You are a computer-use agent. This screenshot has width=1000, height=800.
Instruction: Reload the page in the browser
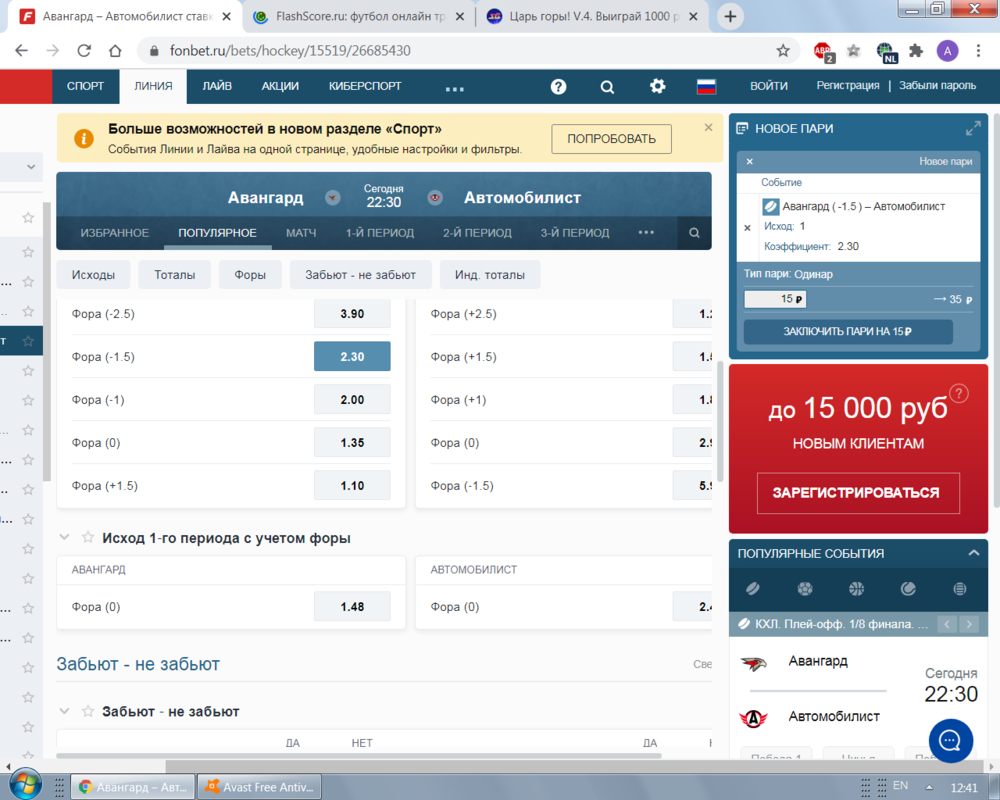[x=84, y=50]
